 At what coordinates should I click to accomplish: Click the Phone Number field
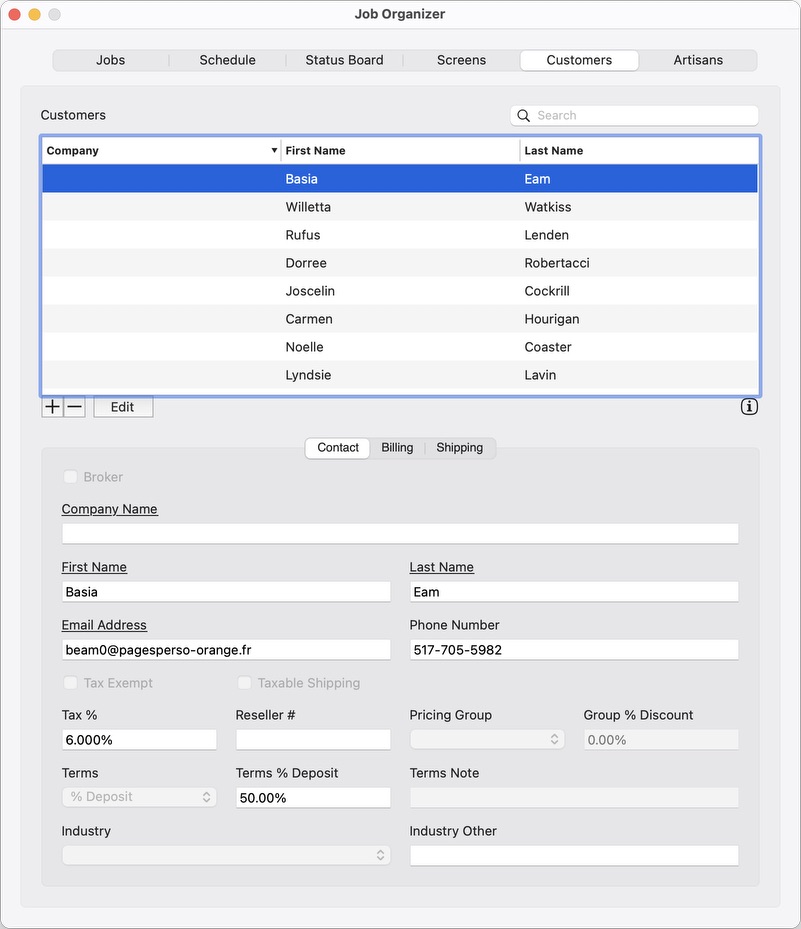click(x=574, y=650)
